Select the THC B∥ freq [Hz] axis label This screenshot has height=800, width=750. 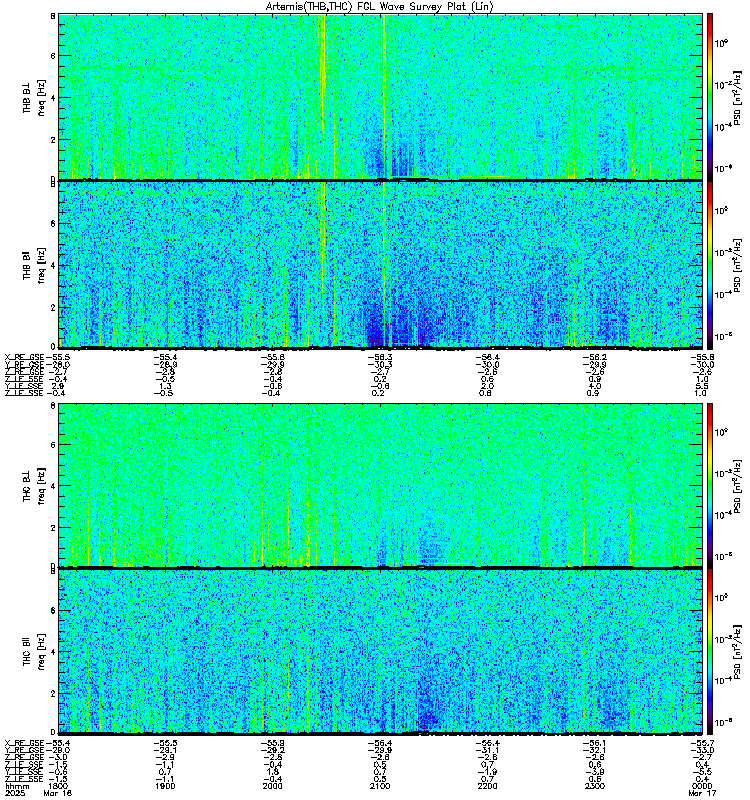pos(34,652)
